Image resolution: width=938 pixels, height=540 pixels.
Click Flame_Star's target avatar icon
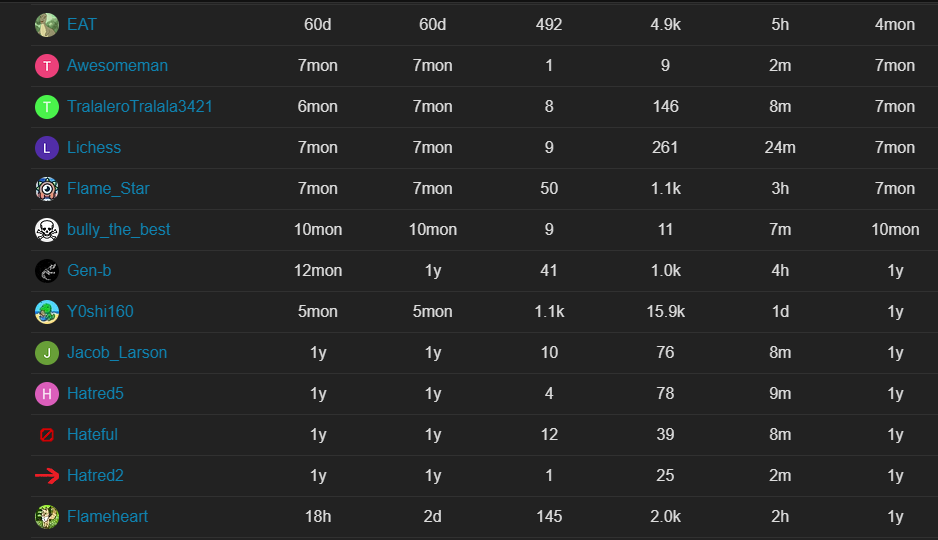(46, 189)
